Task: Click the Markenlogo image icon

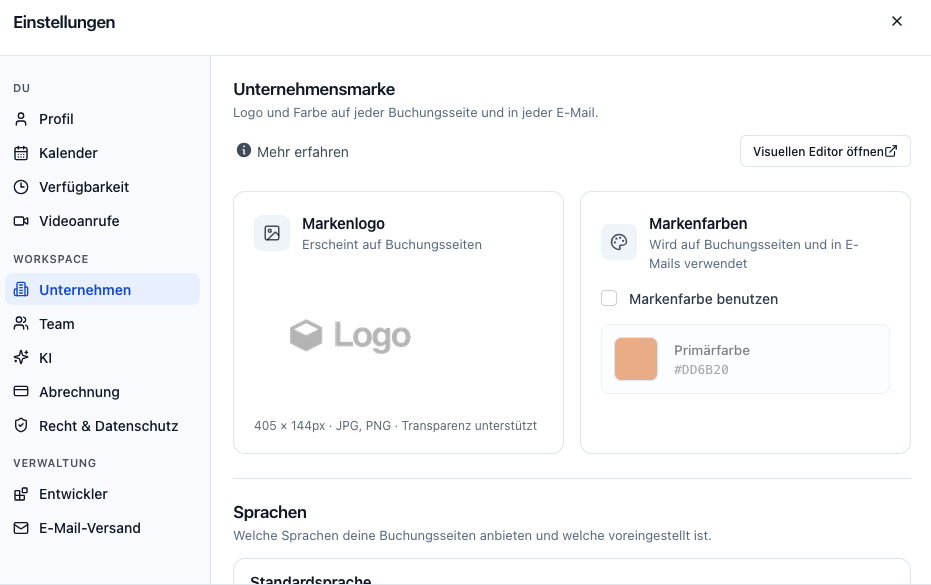Action: [272, 233]
